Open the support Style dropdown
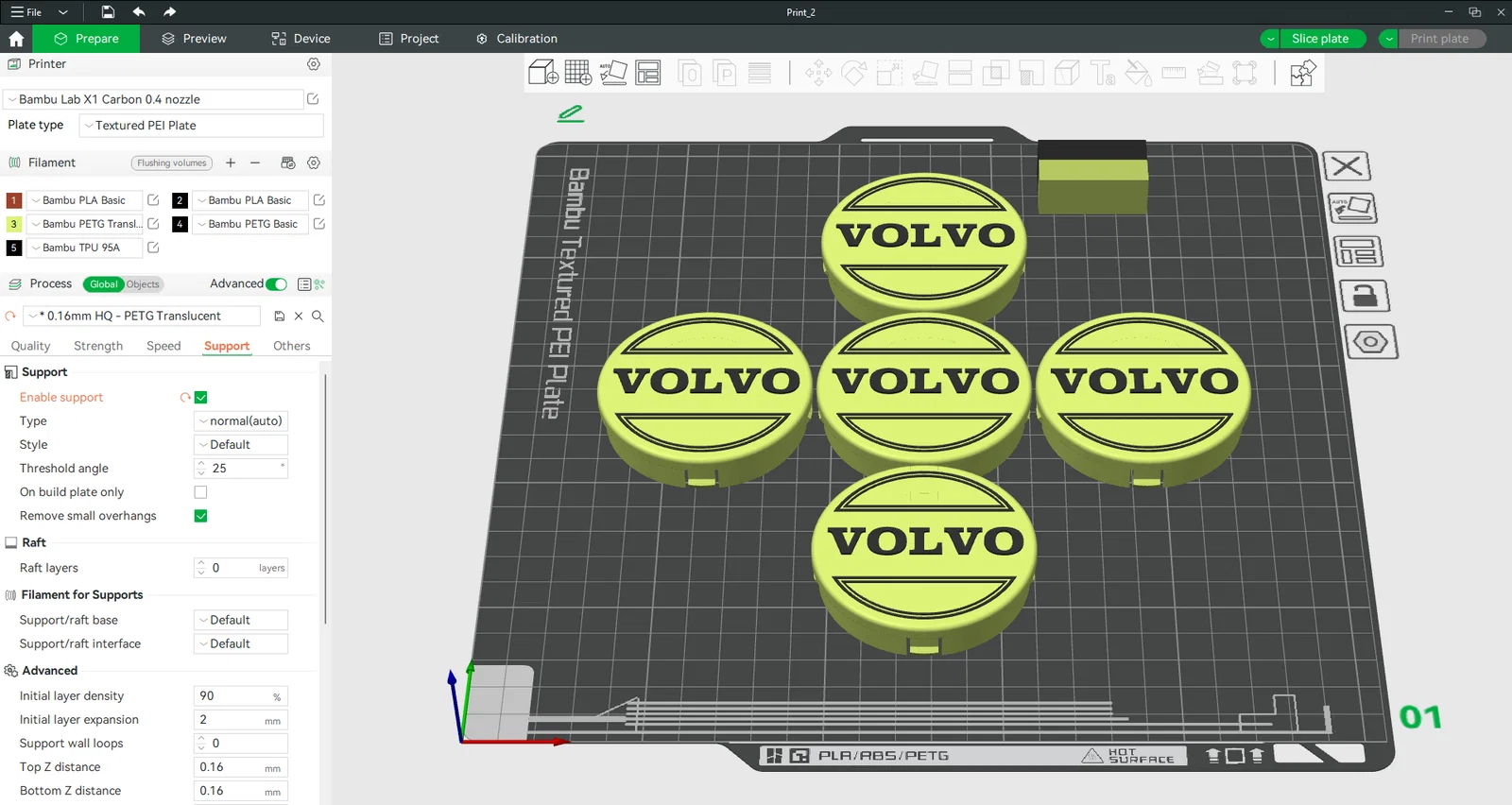The image size is (1512, 805). [x=241, y=445]
